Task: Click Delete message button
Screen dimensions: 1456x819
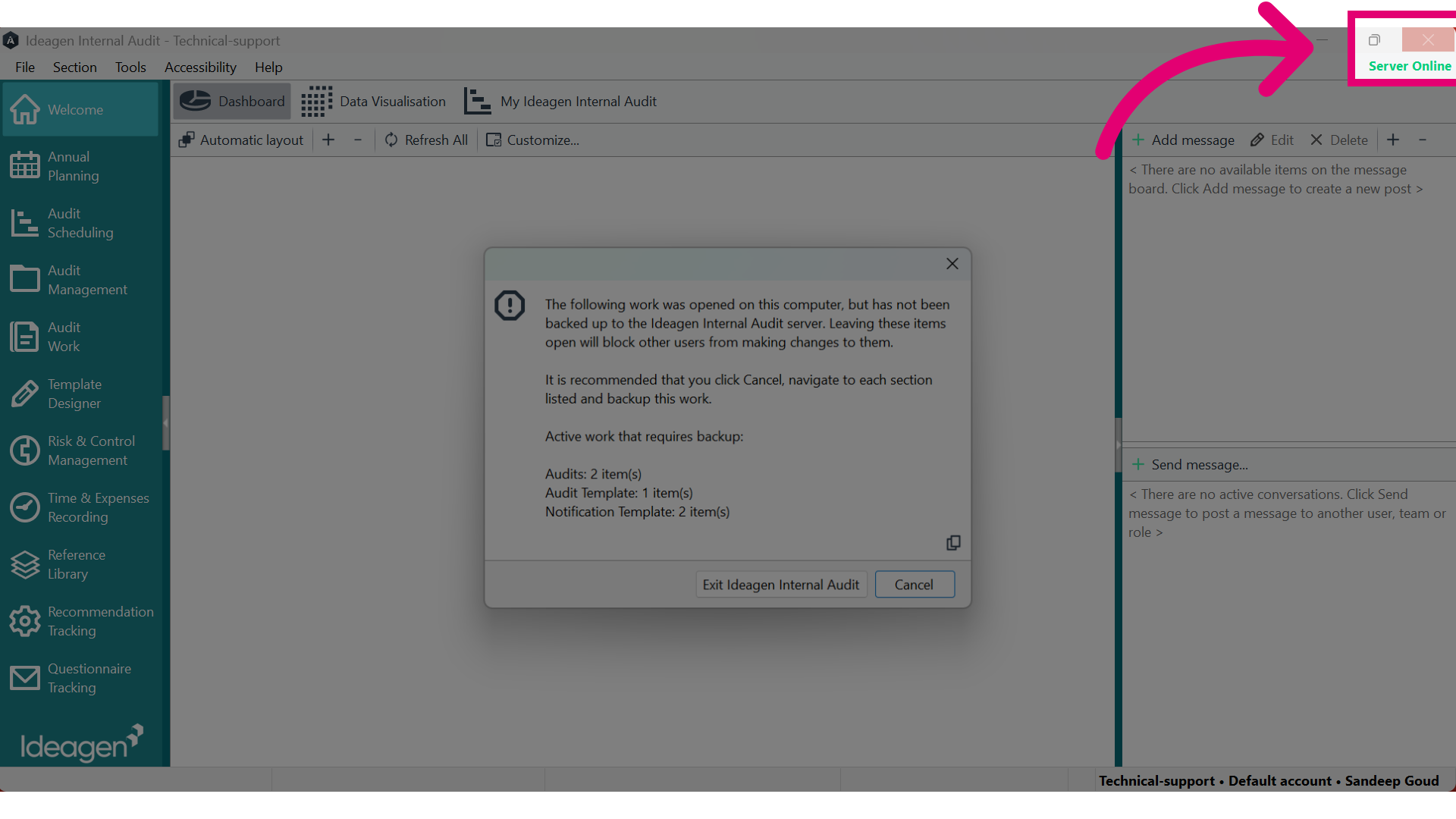Action: click(1339, 140)
